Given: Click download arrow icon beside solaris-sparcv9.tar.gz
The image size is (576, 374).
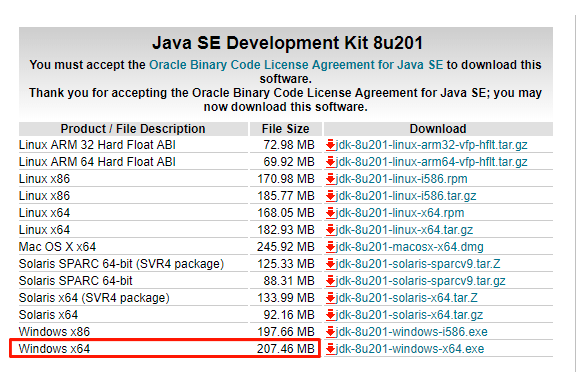Looking at the screenshot, I should pyautogui.click(x=331, y=281).
